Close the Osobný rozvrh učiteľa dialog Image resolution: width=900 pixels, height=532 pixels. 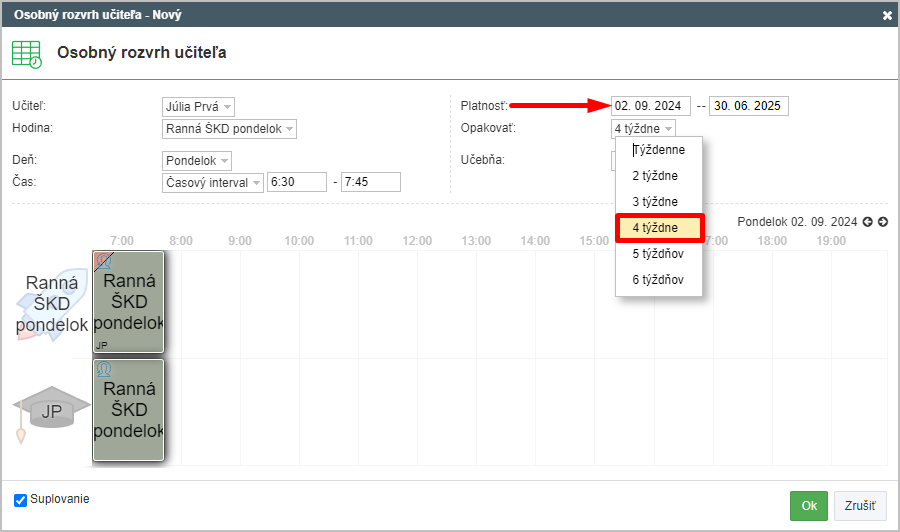pos(887,15)
